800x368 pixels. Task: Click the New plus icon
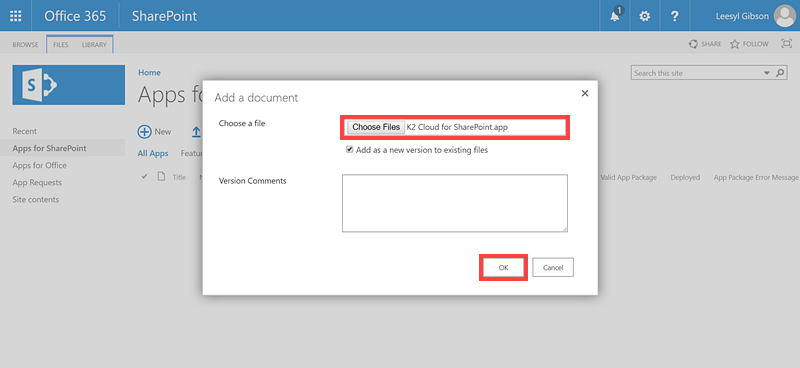pos(144,132)
